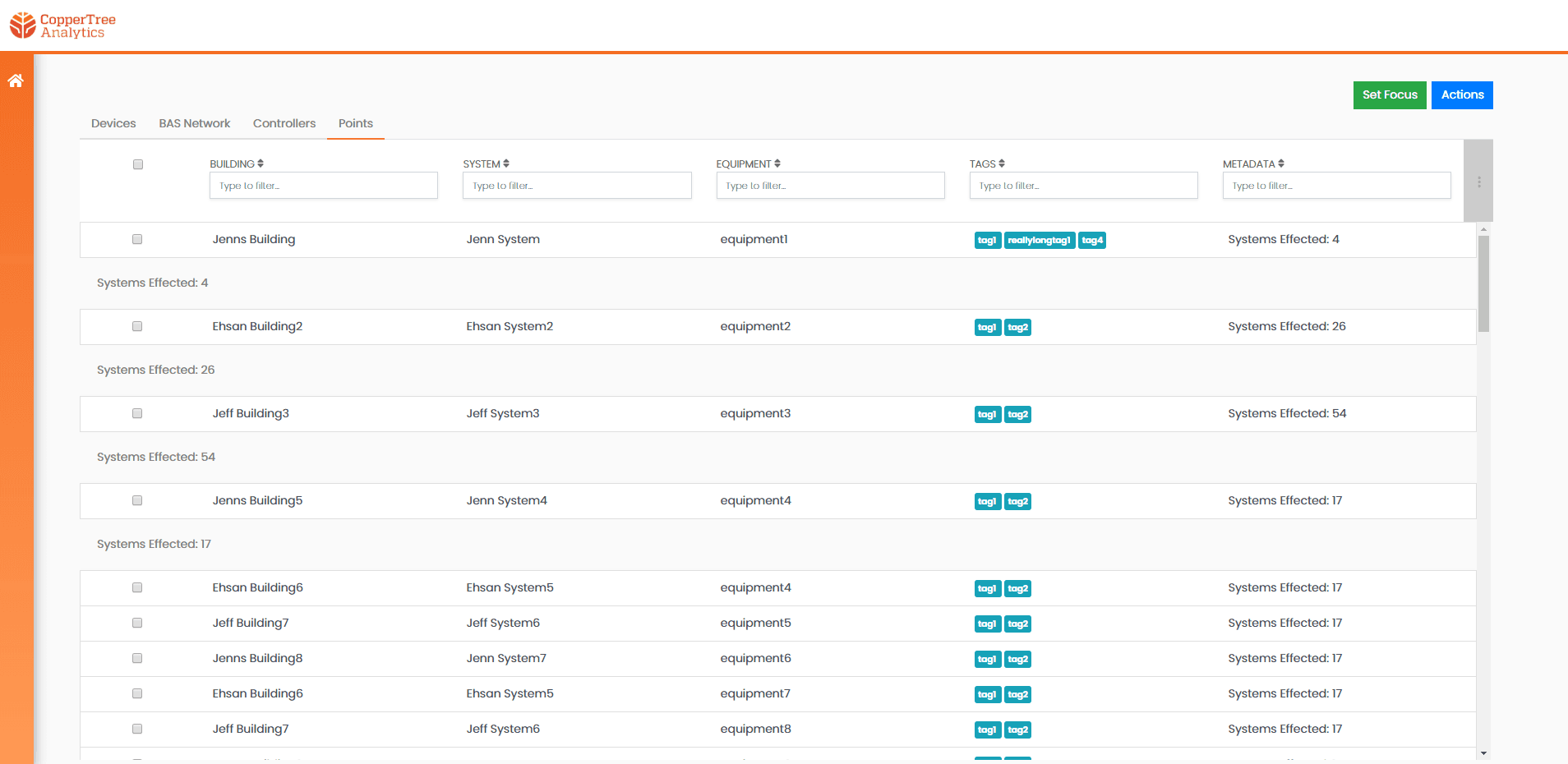Switch to the Devices tab
This screenshot has width=1568, height=764.
(x=113, y=123)
